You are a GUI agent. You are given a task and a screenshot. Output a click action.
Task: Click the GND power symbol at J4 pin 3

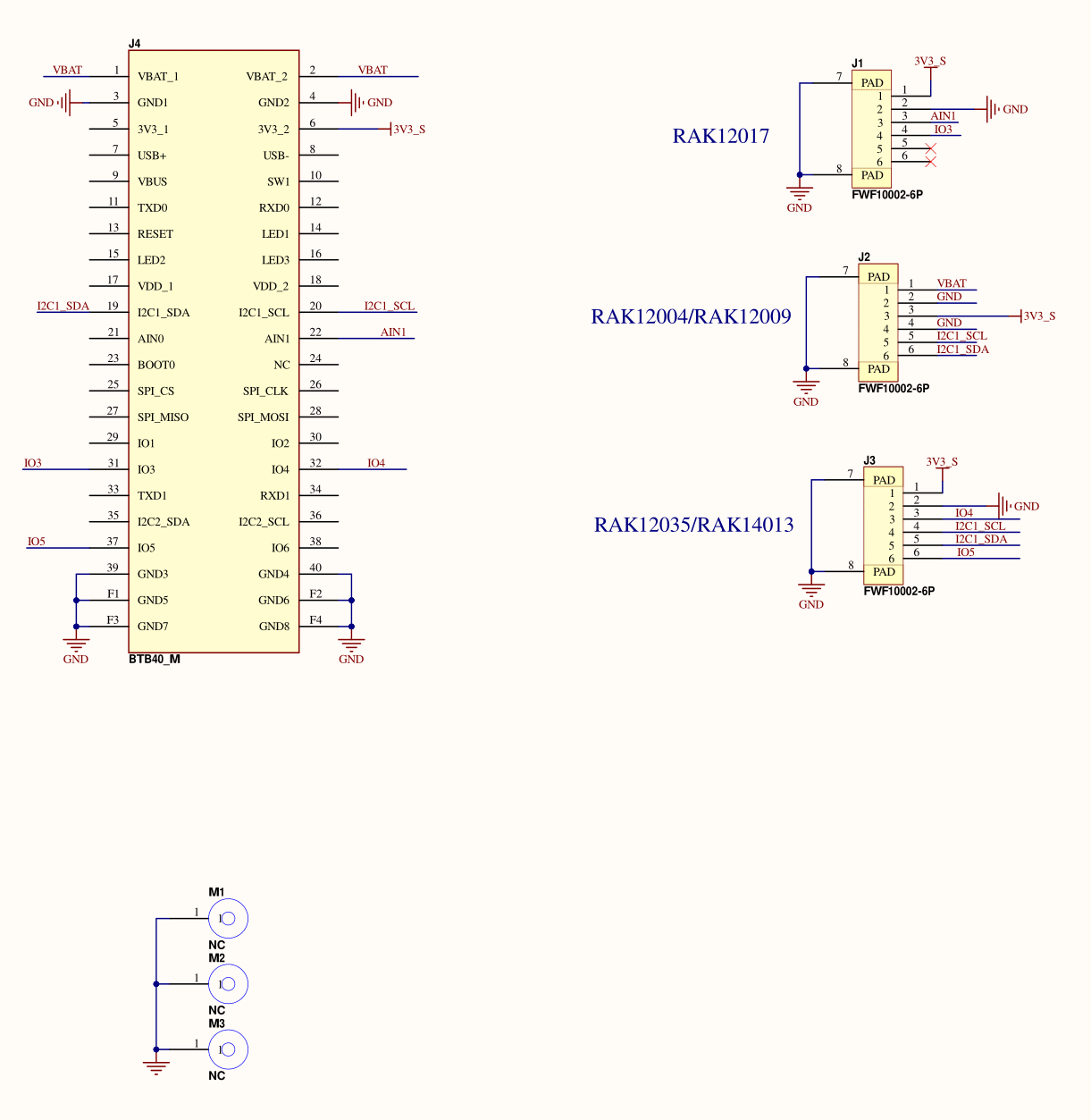[64, 103]
